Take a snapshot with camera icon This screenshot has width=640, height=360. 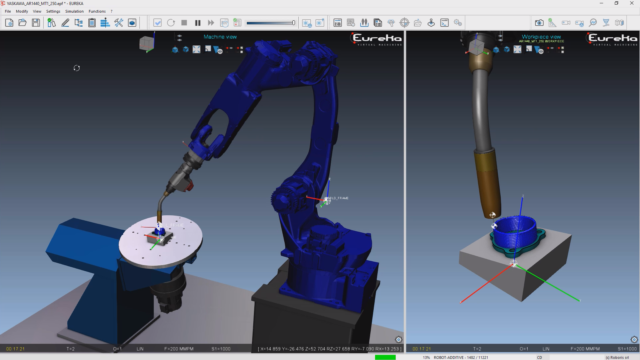point(539,23)
